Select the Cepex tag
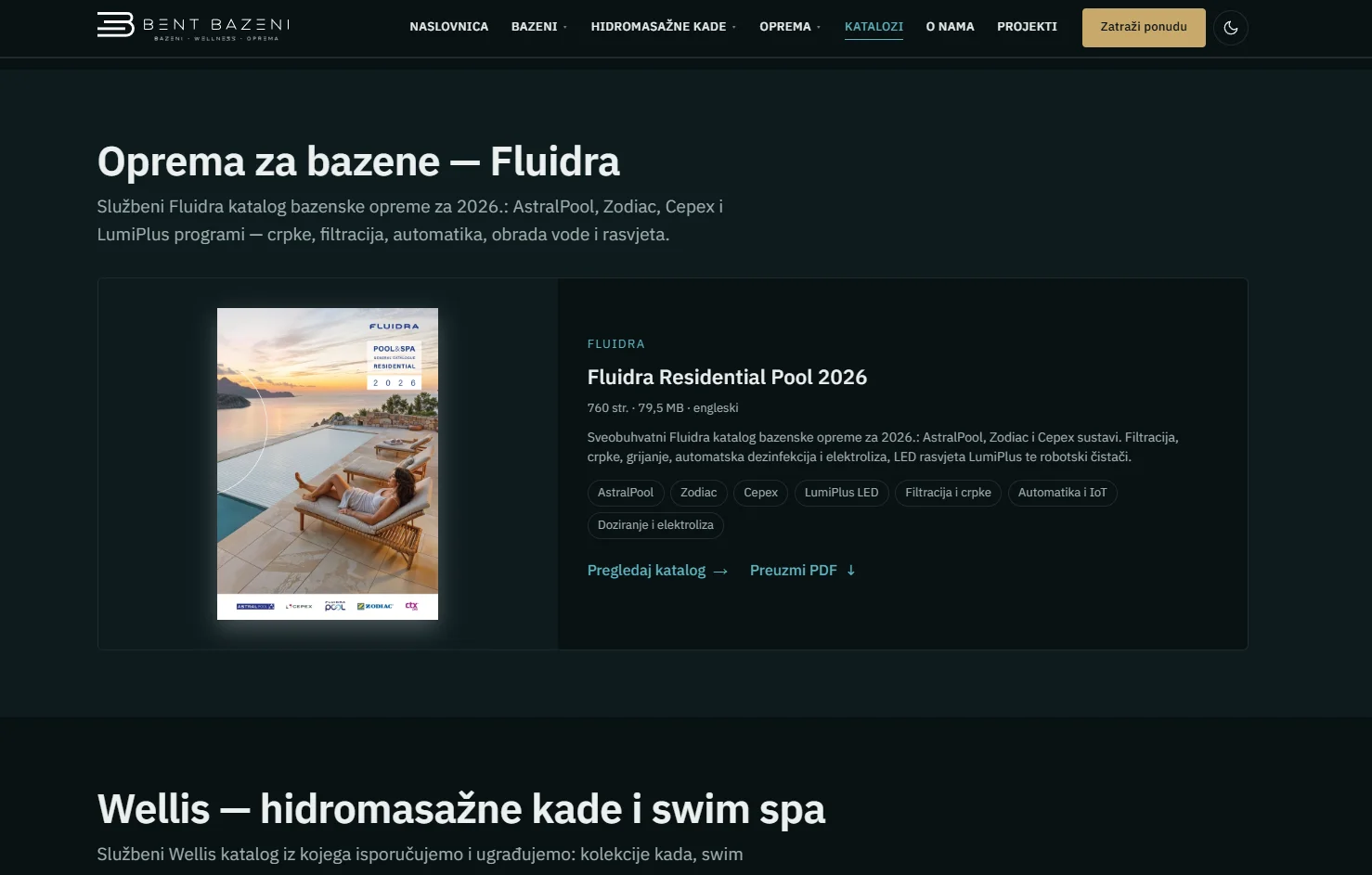Image resolution: width=1372 pixels, height=875 pixels. point(760,493)
